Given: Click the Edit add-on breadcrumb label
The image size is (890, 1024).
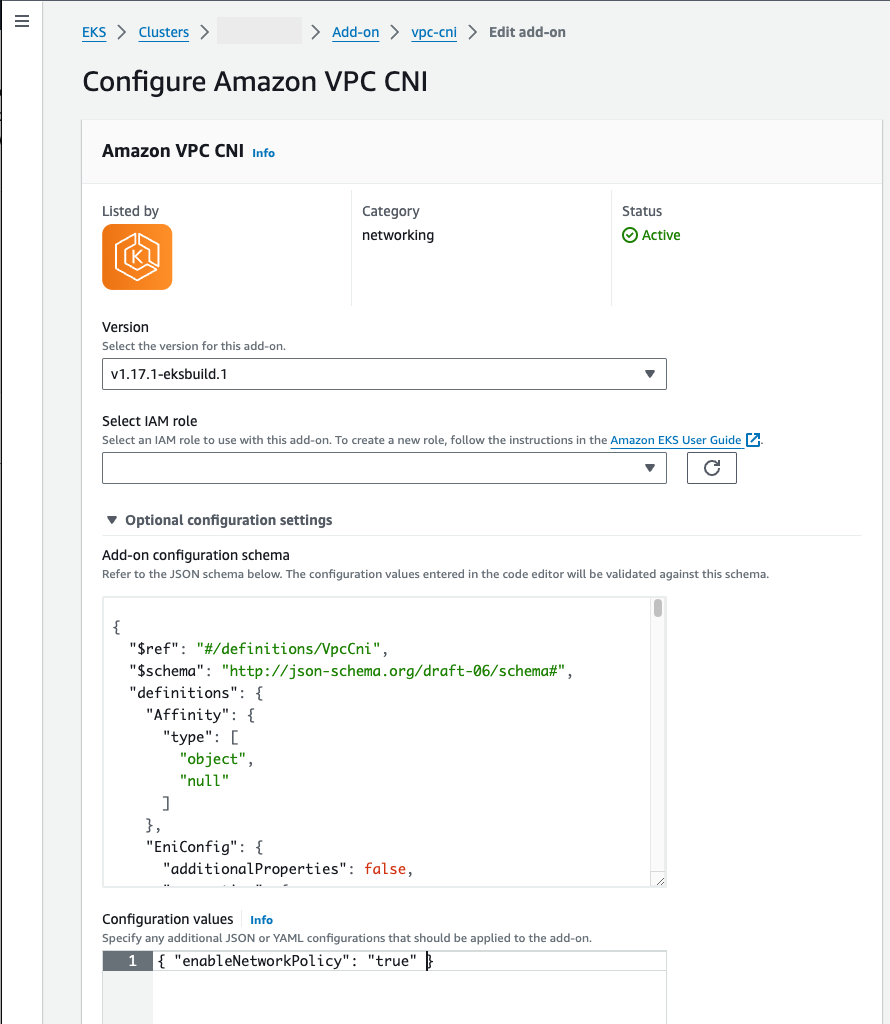Looking at the screenshot, I should coord(527,31).
